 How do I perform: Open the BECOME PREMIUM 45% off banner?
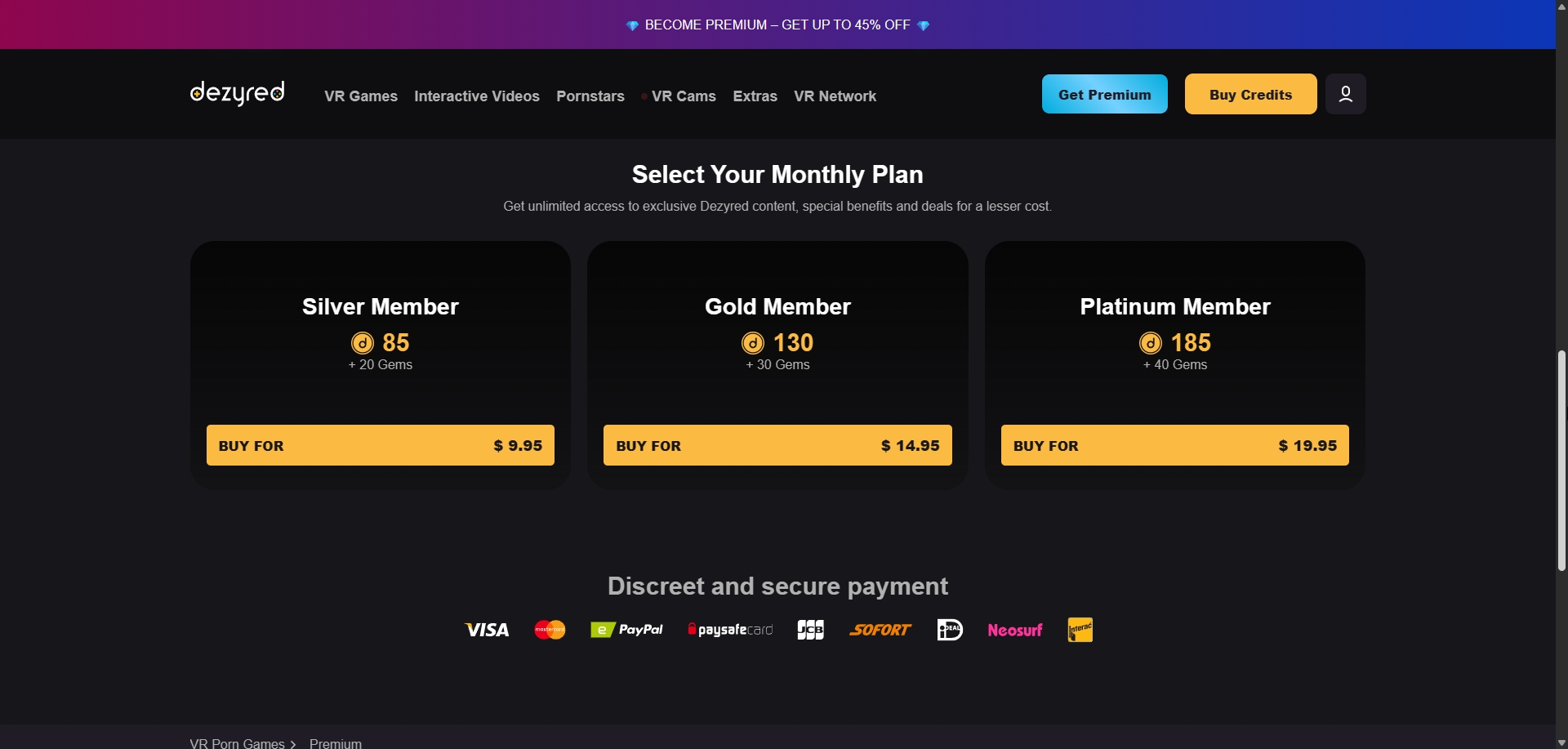pos(777,25)
